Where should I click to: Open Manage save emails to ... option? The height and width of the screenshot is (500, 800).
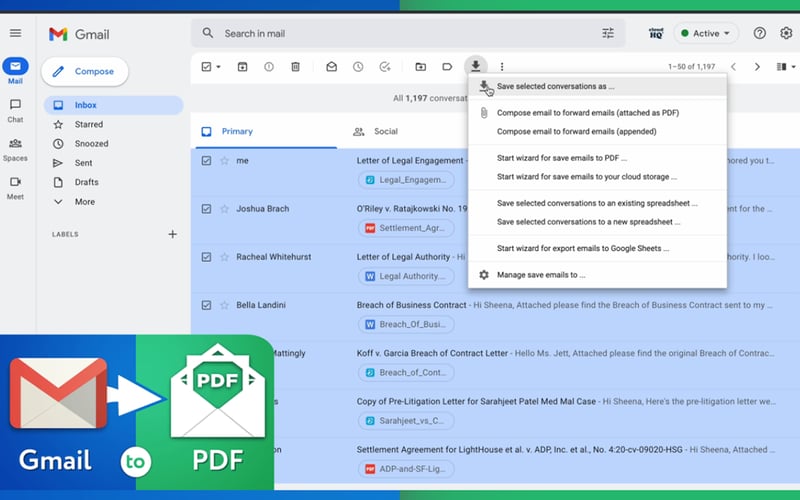click(597, 275)
